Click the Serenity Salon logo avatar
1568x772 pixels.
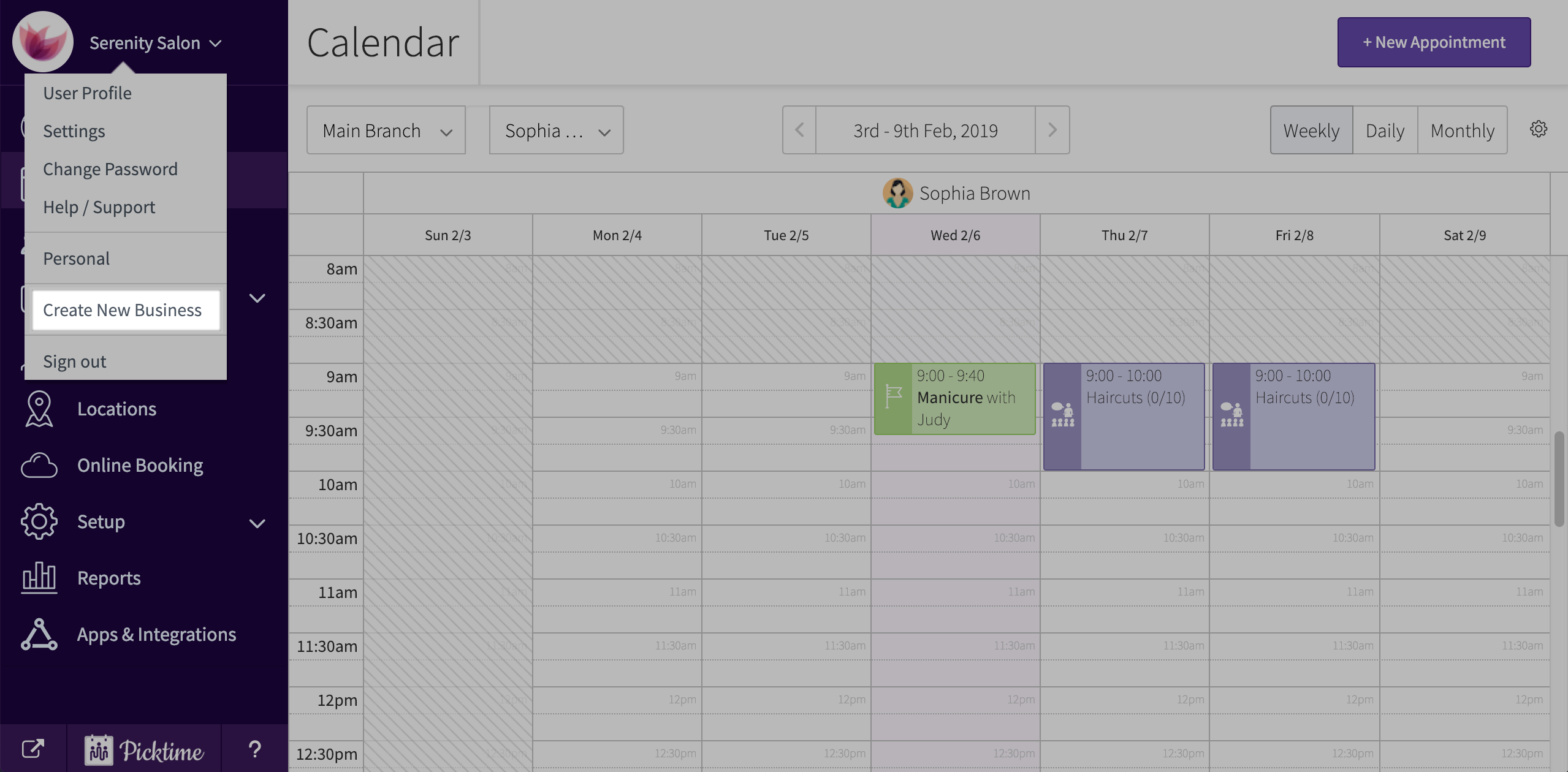click(x=43, y=42)
